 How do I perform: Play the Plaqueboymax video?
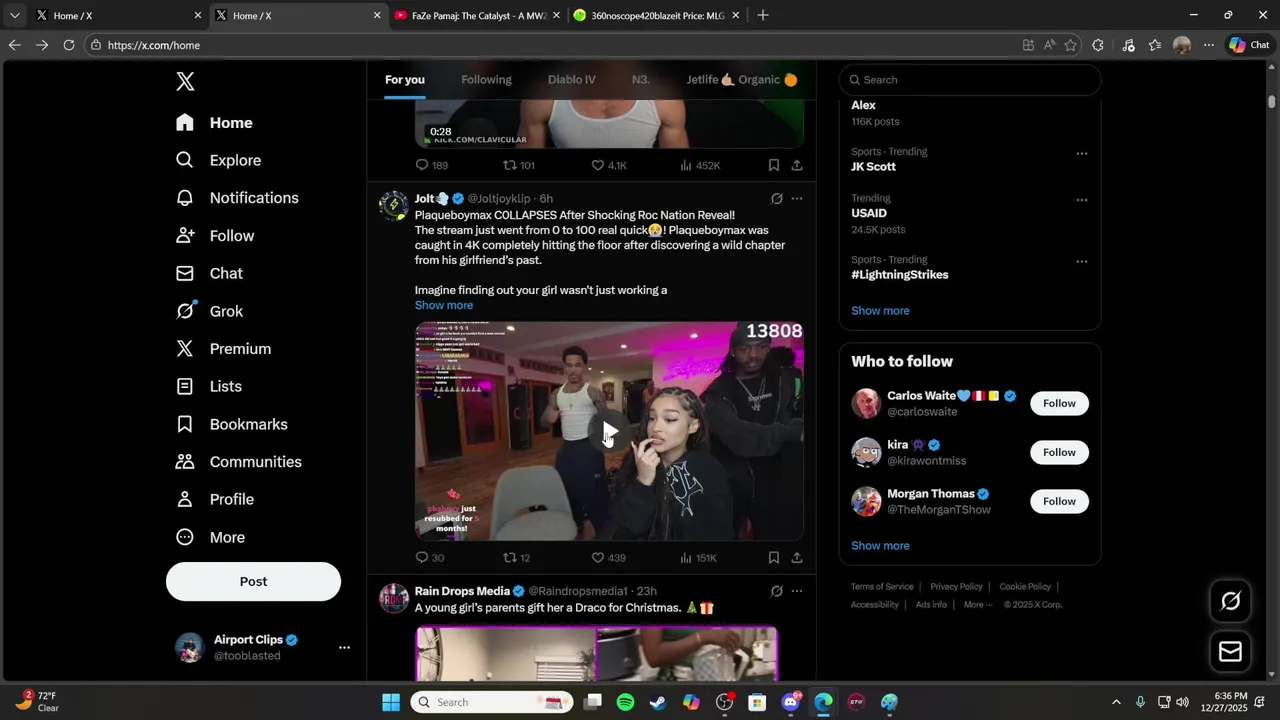pos(609,433)
